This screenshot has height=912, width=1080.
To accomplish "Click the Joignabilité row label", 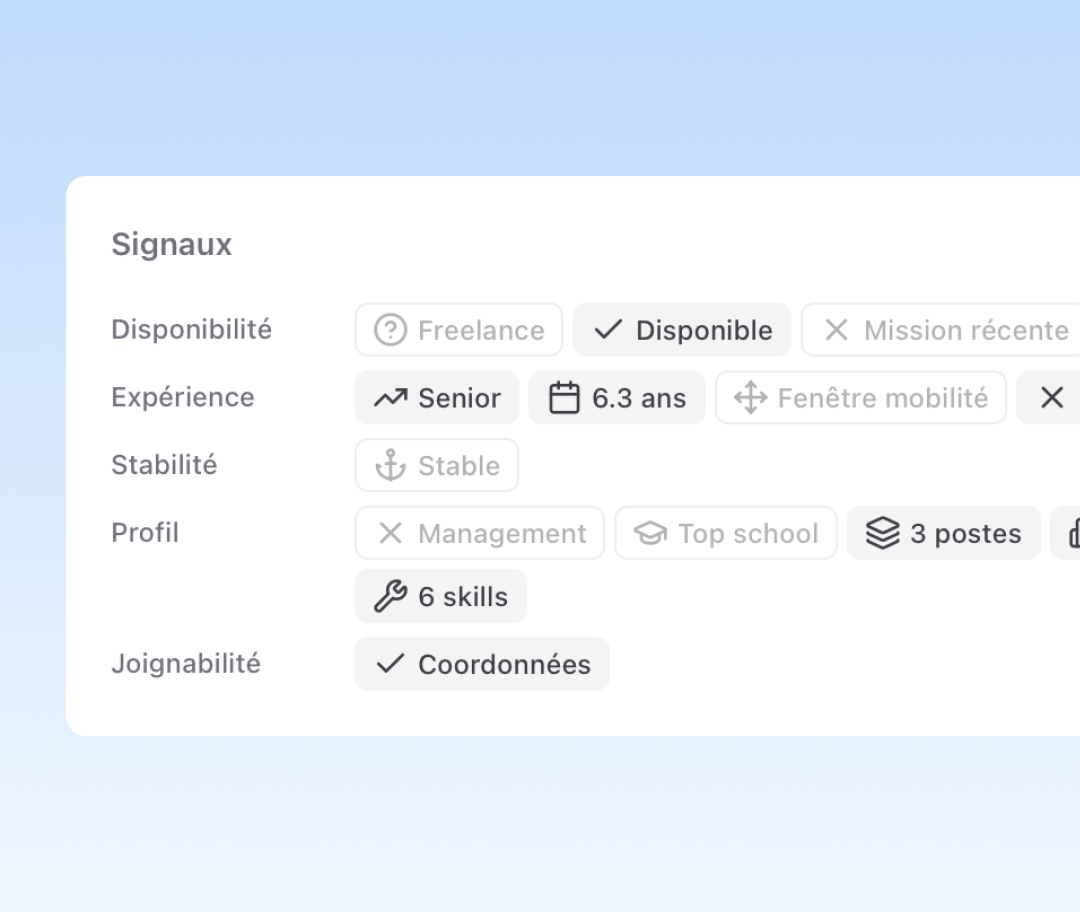I will [x=186, y=663].
